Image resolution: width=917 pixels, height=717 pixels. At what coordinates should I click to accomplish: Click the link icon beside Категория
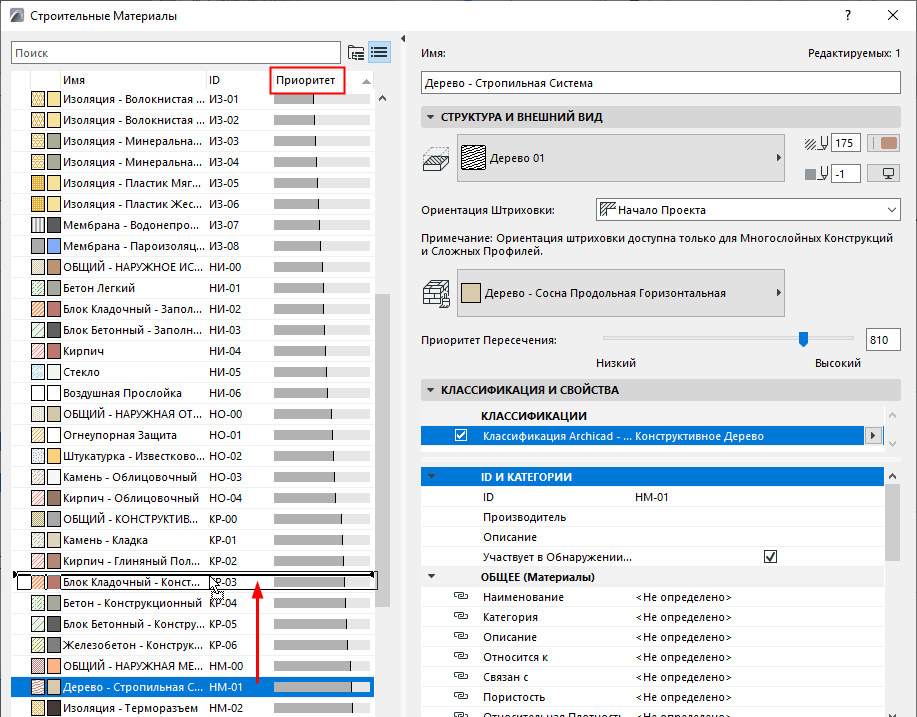pyautogui.click(x=461, y=616)
